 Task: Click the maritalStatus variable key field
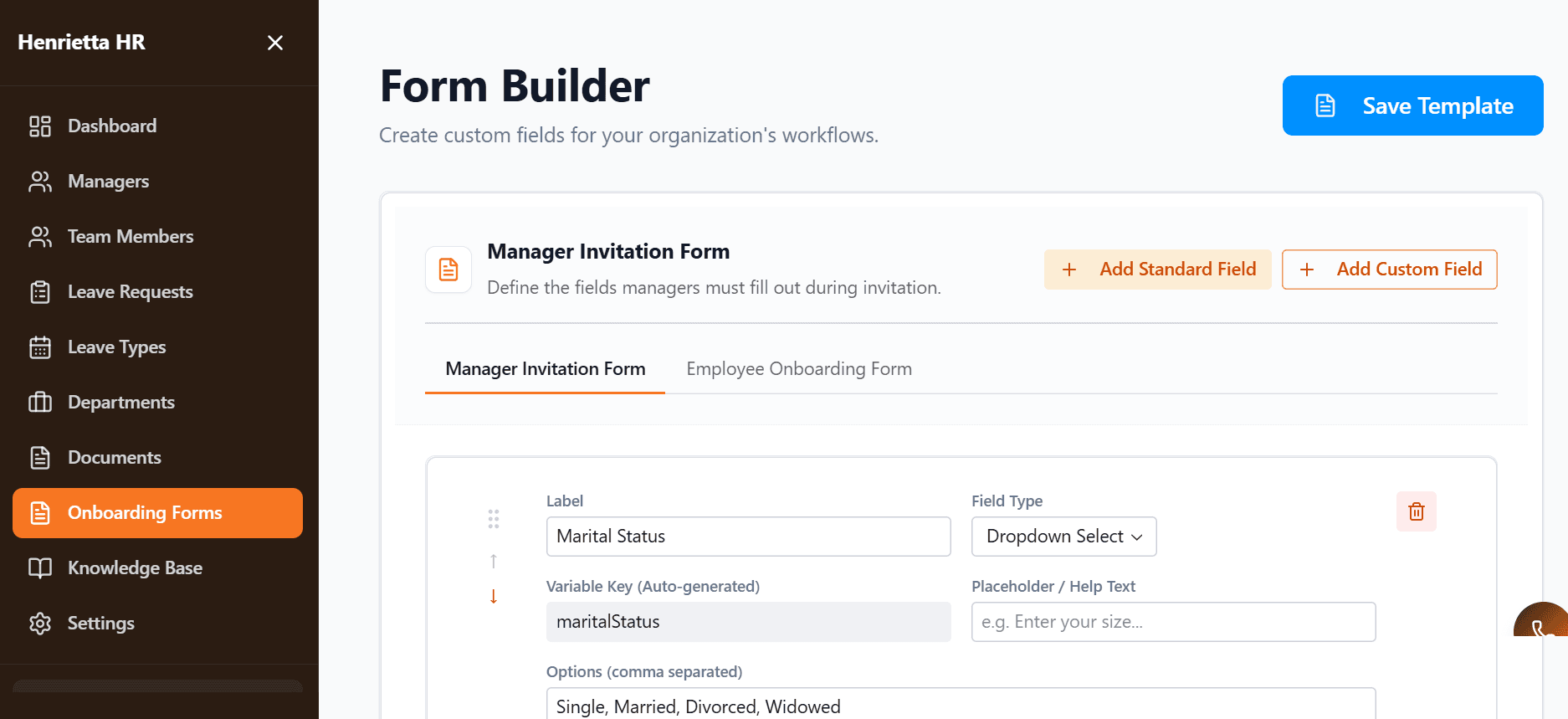tap(748, 622)
